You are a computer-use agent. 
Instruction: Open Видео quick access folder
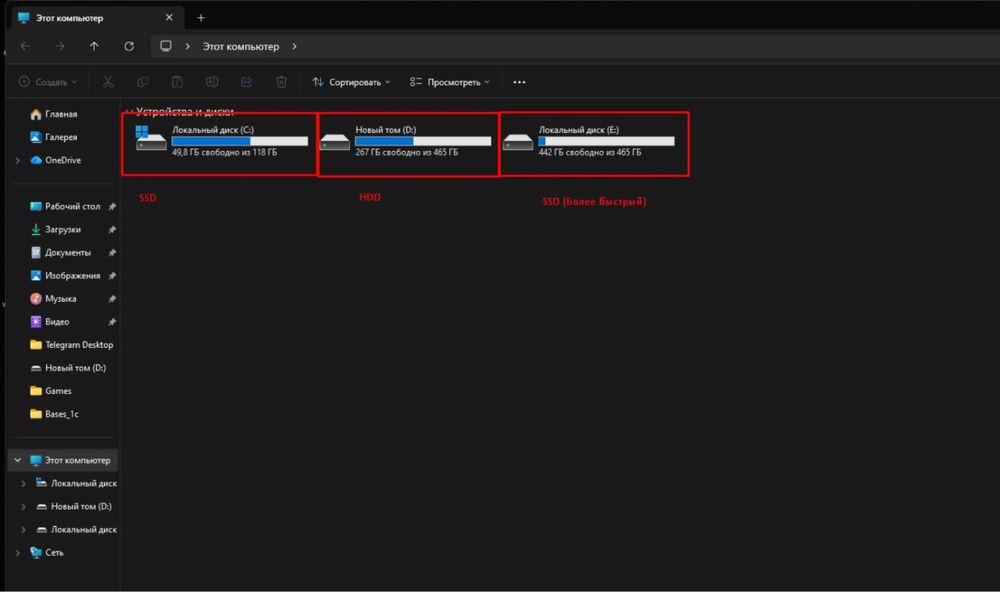point(57,322)
